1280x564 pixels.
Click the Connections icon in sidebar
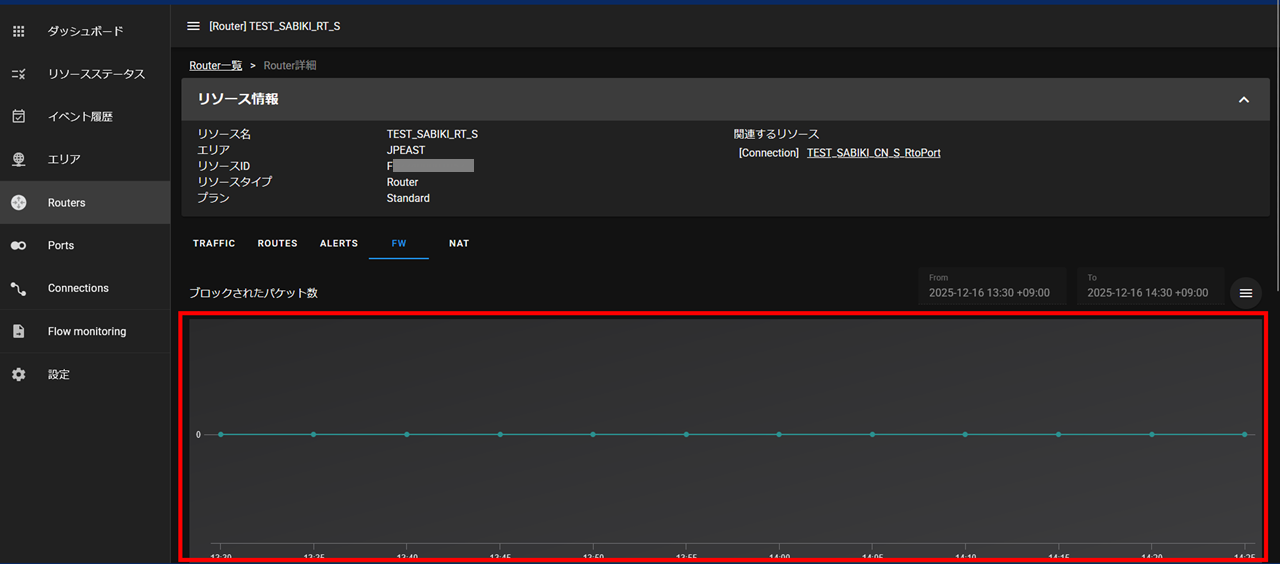18,289
